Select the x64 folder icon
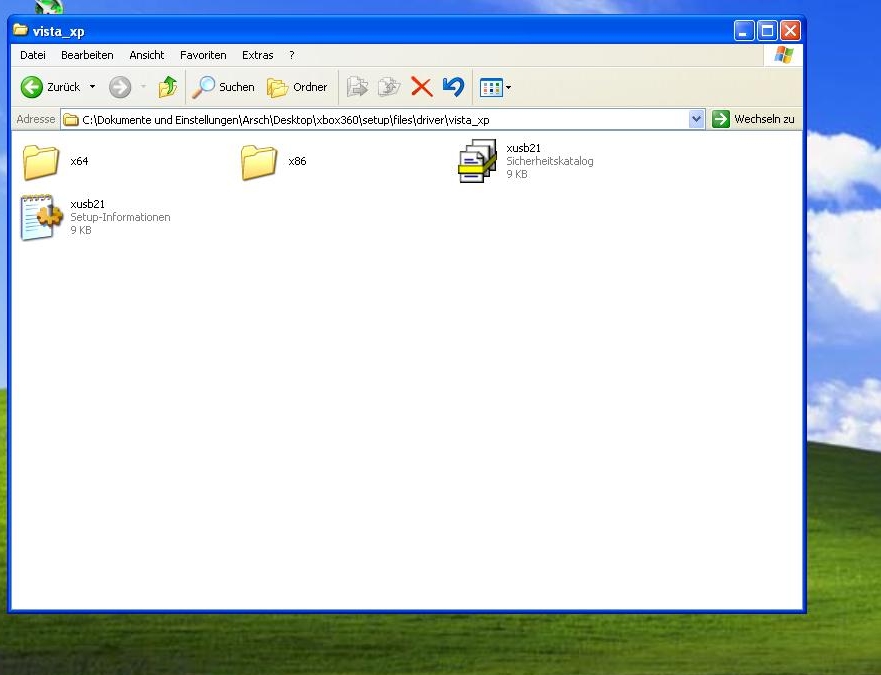This screenshot has width=881, height=675. click(40, 162)
